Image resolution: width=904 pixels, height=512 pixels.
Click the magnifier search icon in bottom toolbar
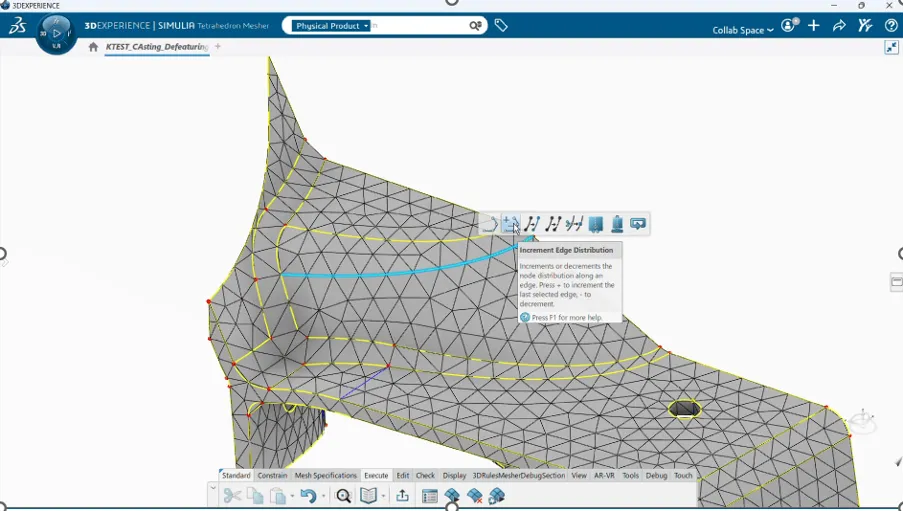(343, 496)
